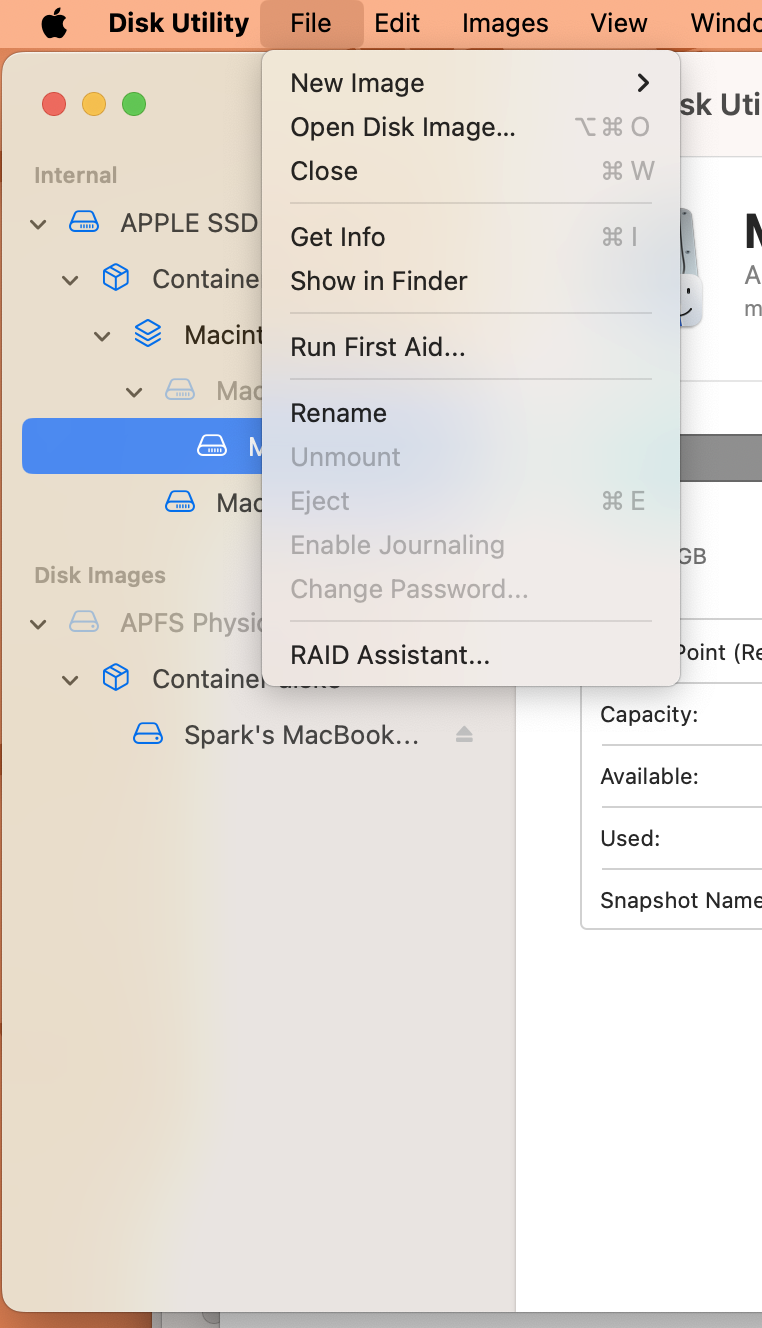The height and width of the screenshot is (1328, 762).
Task: Click the Disk Images section header
Action: pyautogui.click(x=100, y=575)
